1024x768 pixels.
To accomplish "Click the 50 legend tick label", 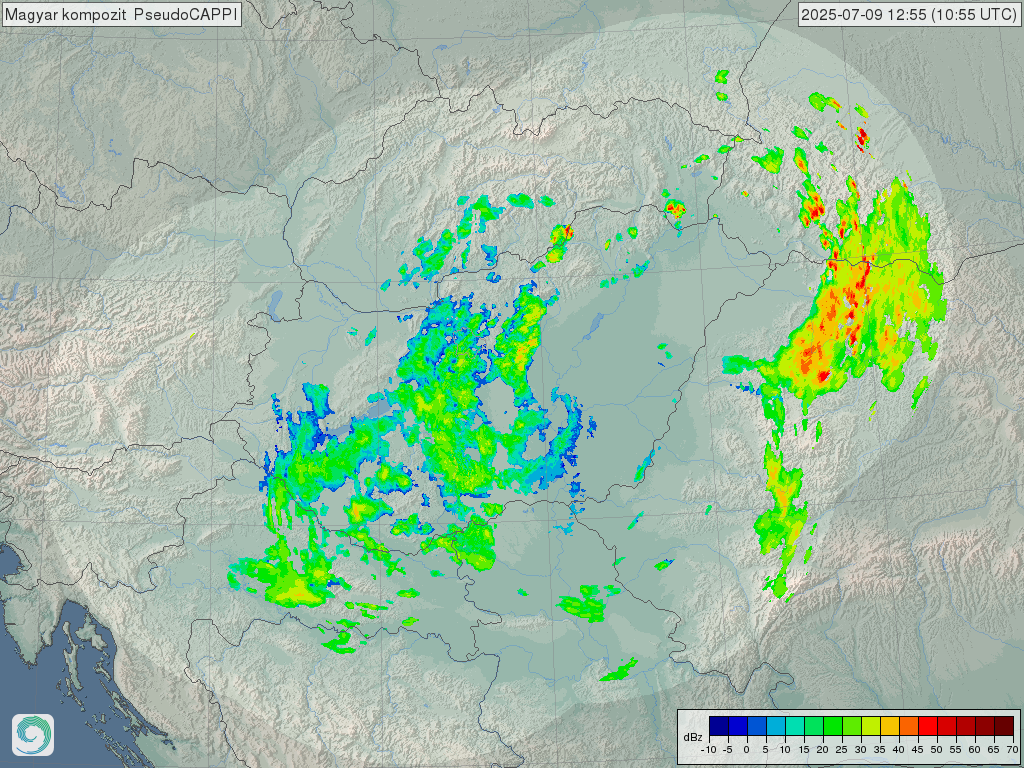I will tap(936, 750).
